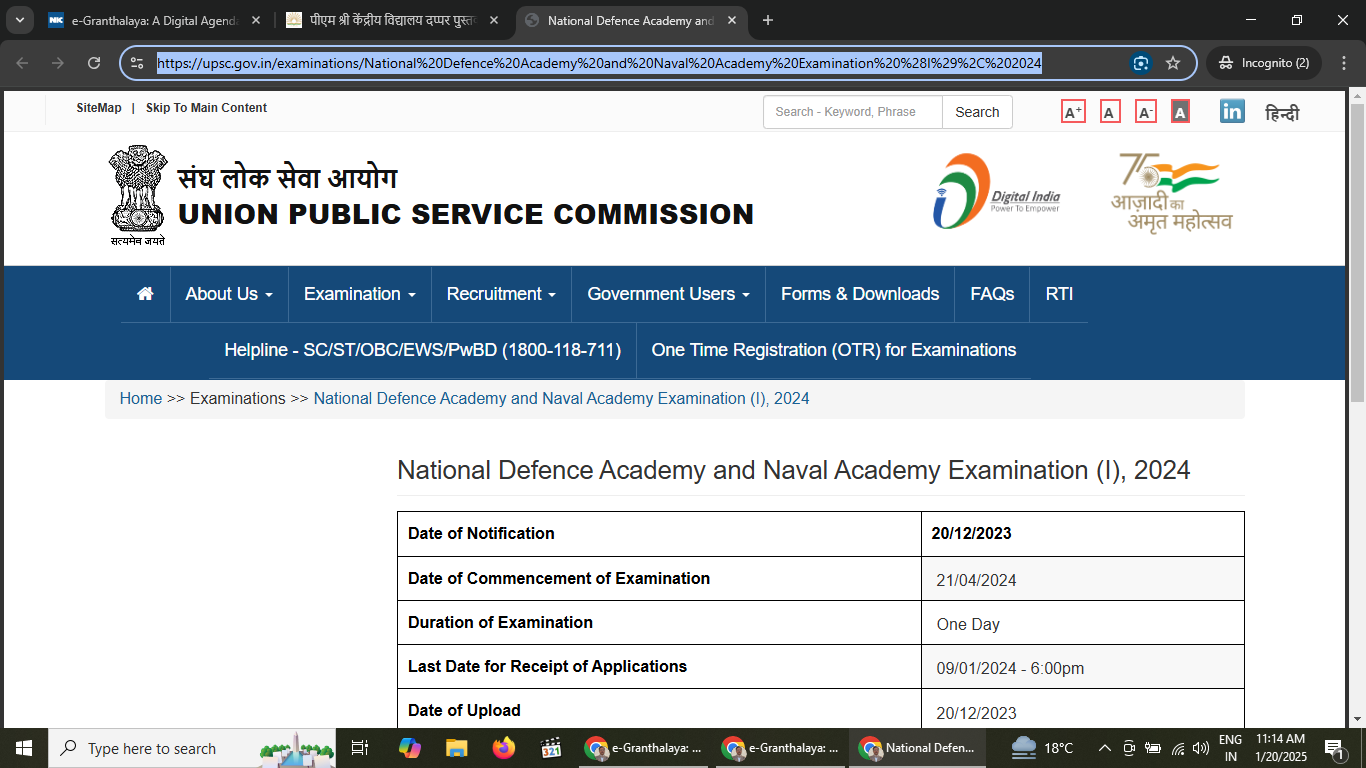Viewport: 1366px width, 768px height.
Task: Open One Time Registration for Examinations
Action: point(834,350)
